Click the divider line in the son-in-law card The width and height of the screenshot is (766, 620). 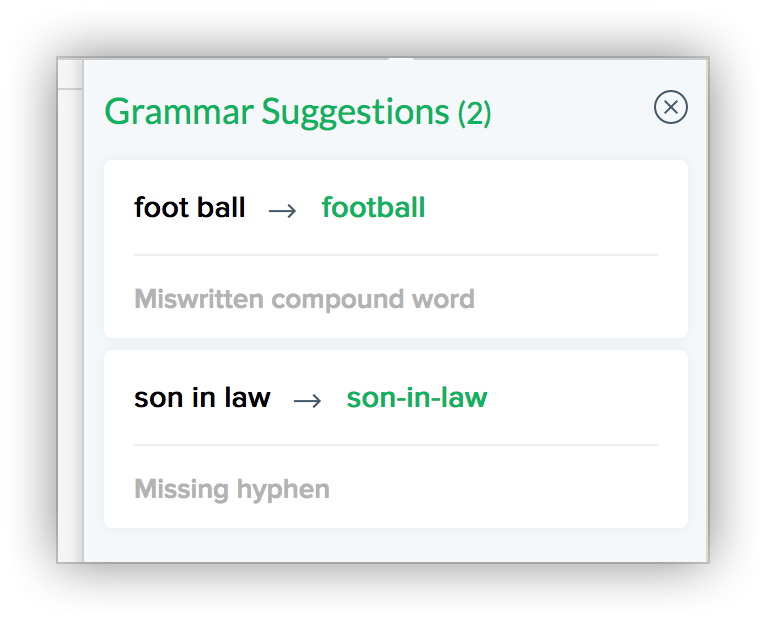(396, 445)
